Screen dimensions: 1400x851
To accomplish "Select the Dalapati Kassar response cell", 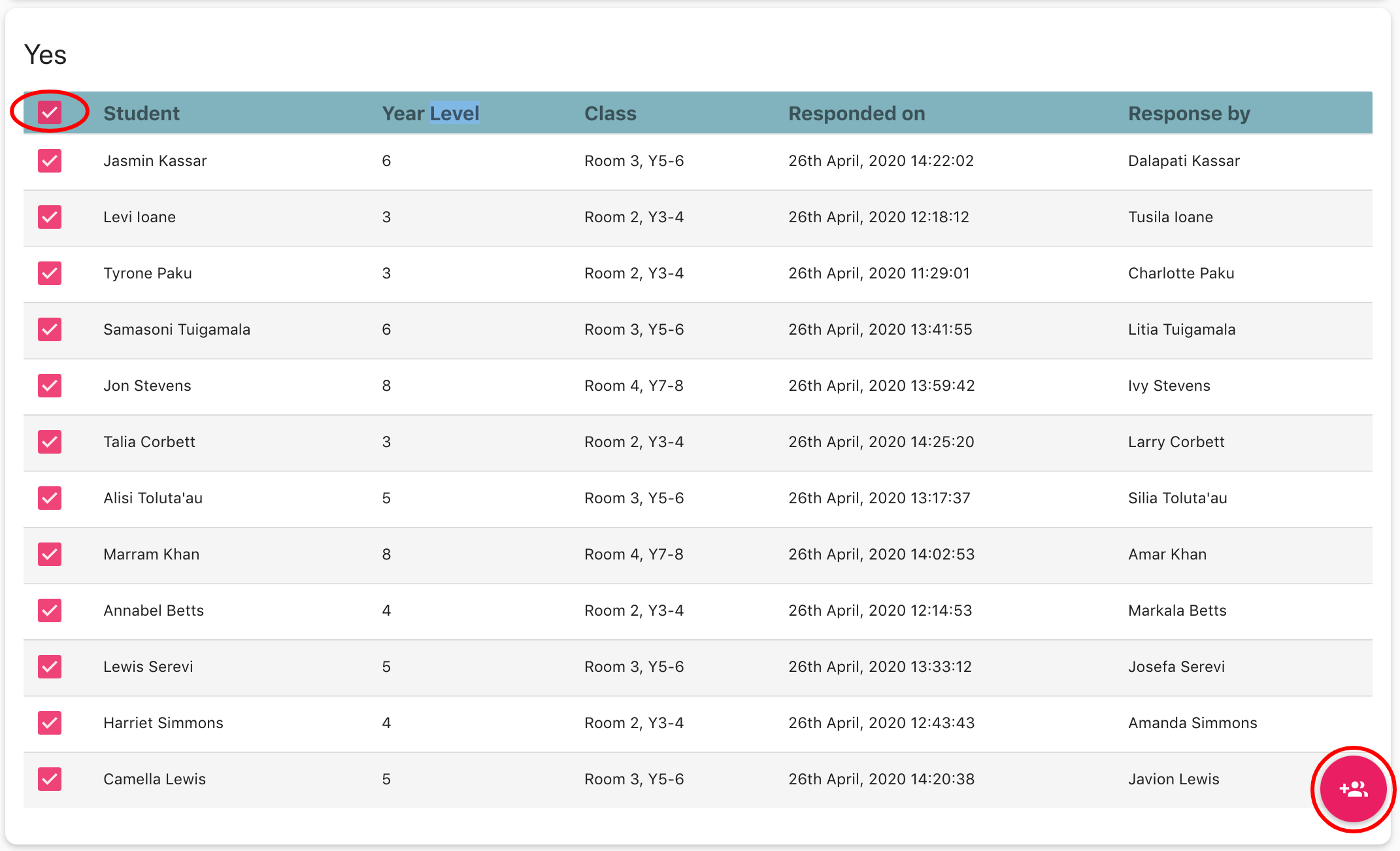I will pos(1183,161).
